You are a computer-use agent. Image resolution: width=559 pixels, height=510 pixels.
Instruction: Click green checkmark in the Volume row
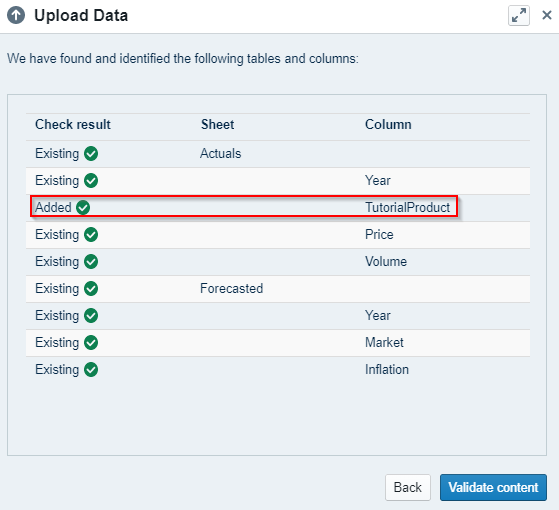[x=91, y=262]
